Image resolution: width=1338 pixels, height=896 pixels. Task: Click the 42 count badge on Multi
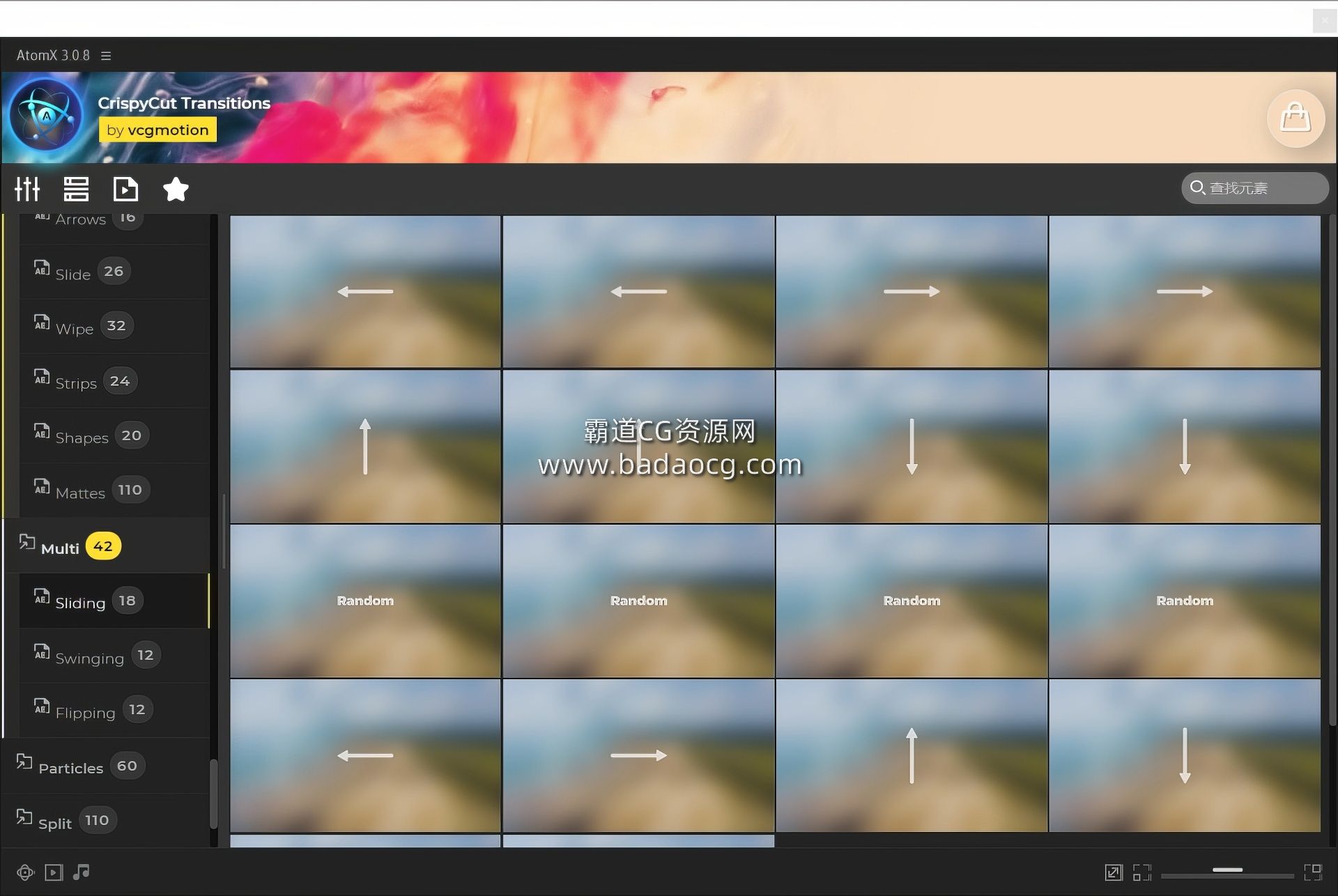103,546
